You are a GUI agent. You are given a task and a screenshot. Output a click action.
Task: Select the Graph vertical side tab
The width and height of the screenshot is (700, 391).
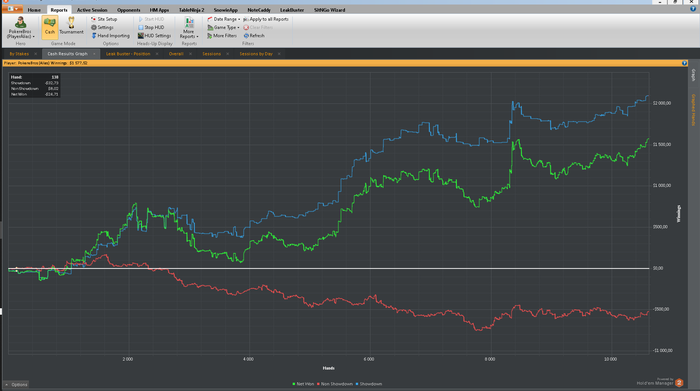point(693,75)
